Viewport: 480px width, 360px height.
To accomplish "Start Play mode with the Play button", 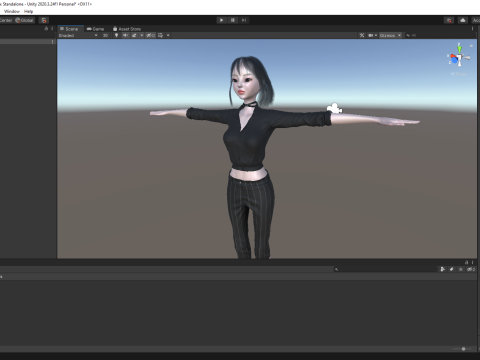I will pyautogui.click(x=221, y=20).
